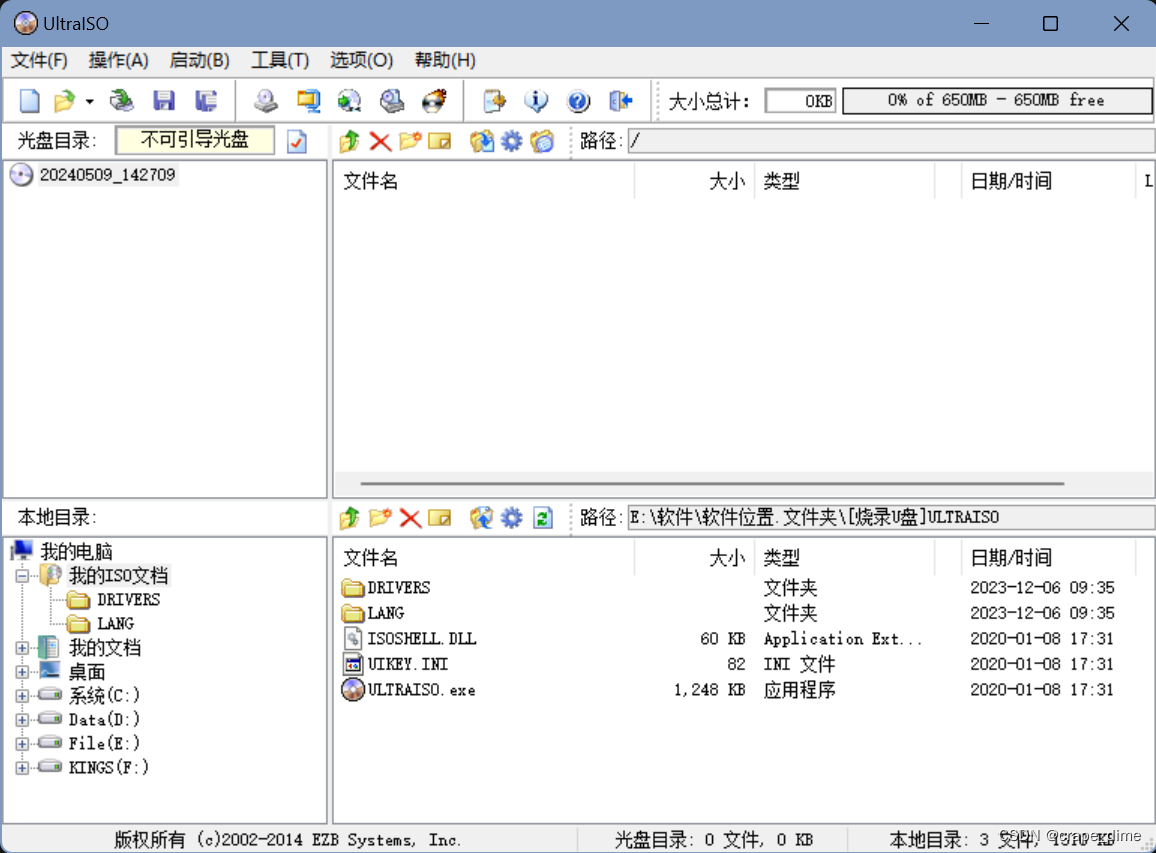Image resolution: width=1156 pixels, height=853 pixels.
Task: Collapse the 我的ISO文档 tree node
Action: pos(22,576)
